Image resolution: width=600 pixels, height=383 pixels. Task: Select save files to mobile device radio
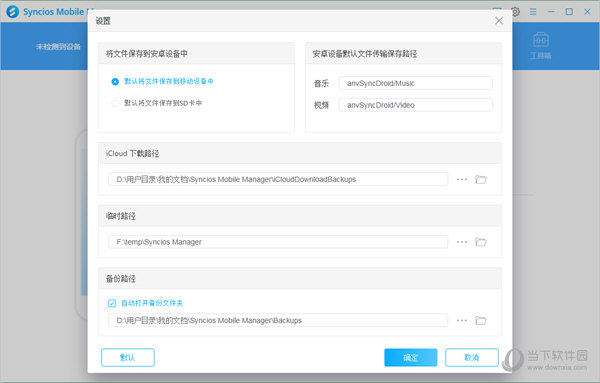pos(115,81)
